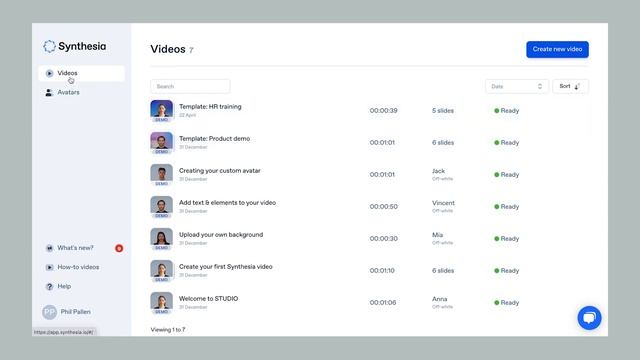
Task: Click Create your first Synthesia video title
Action: pyautogui.click(x=226, y=267)
